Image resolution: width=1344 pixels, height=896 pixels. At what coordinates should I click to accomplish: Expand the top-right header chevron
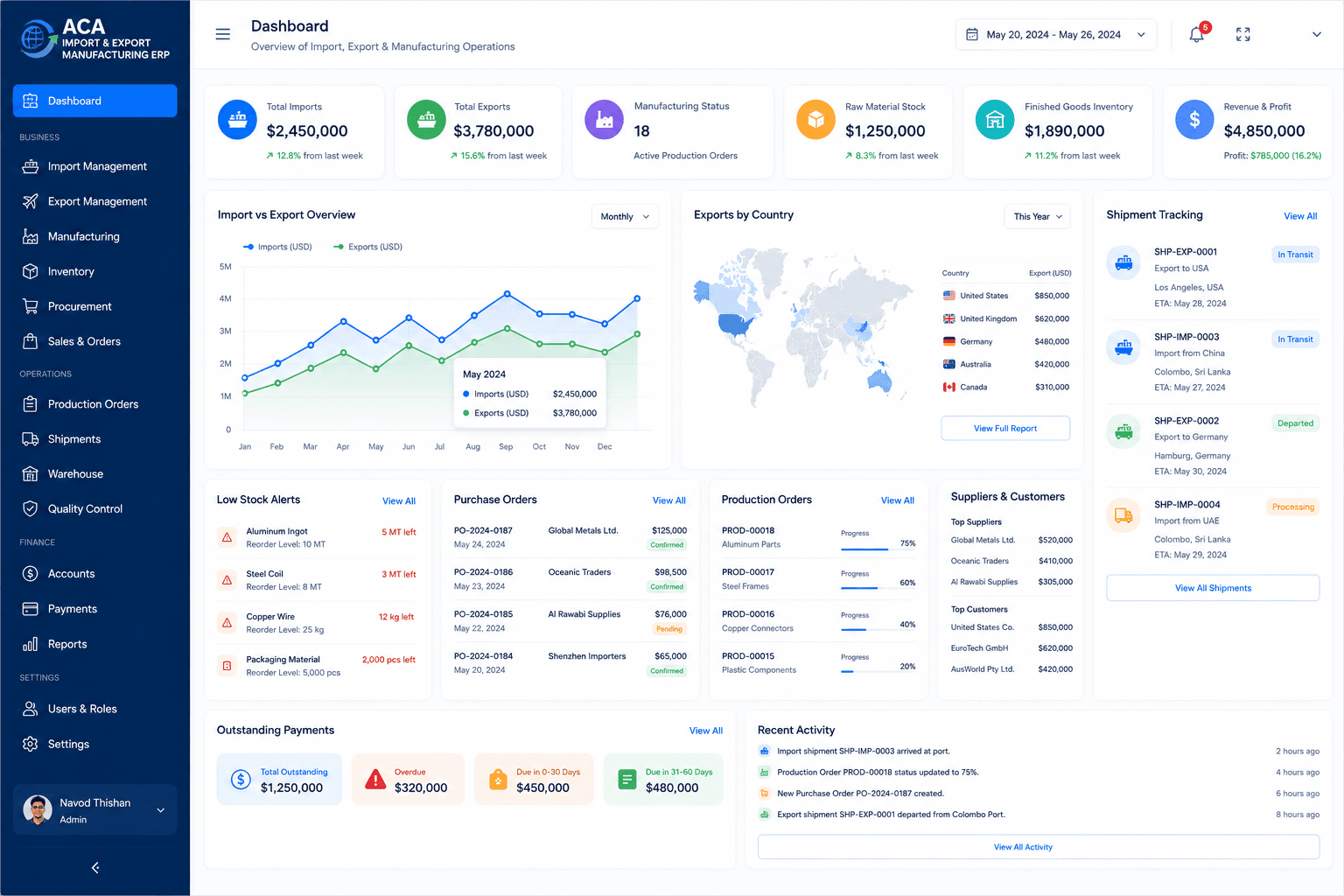coord(1317,34)
